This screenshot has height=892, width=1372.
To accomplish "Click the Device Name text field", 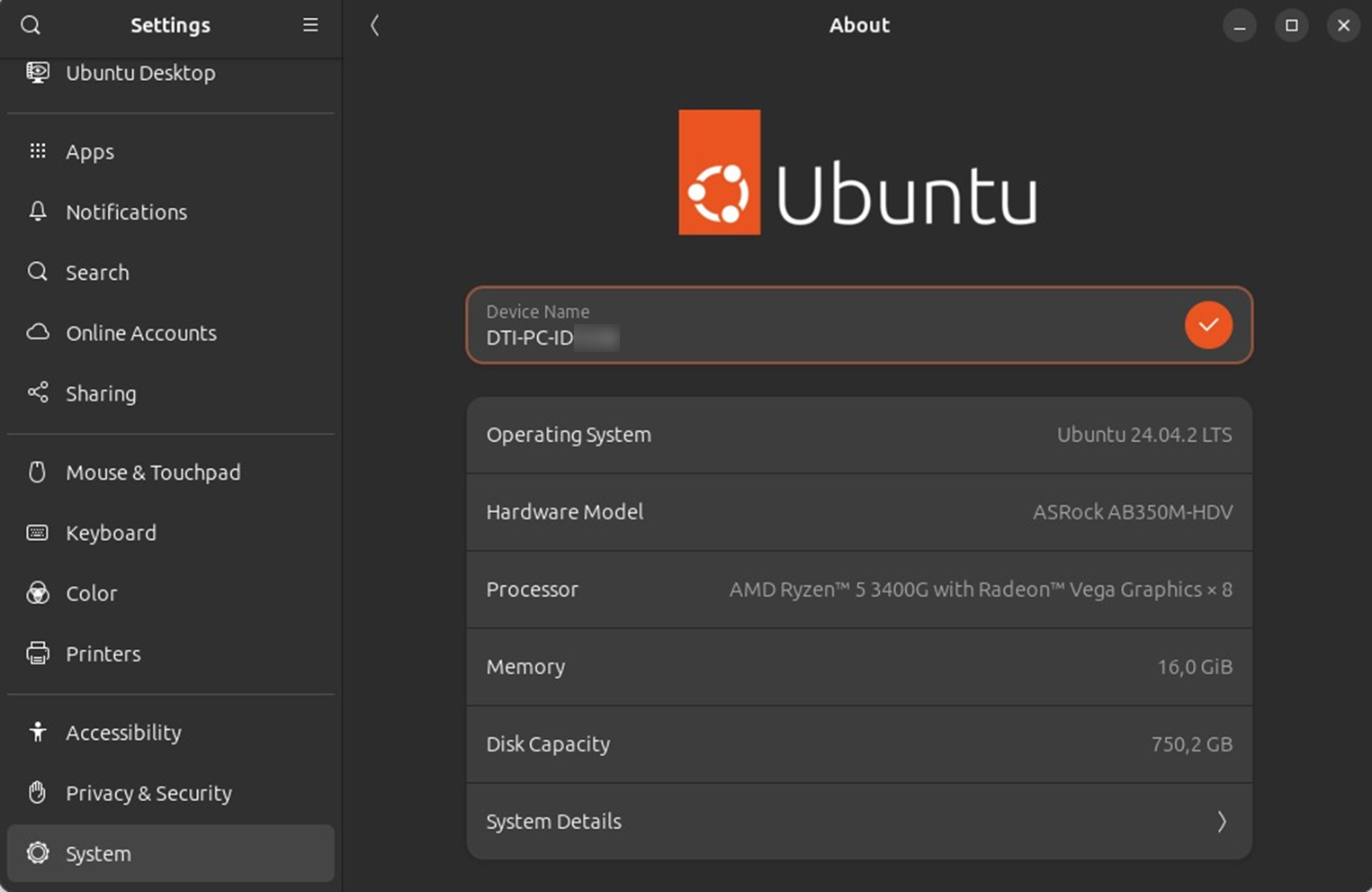I will (x=859, y=325).
